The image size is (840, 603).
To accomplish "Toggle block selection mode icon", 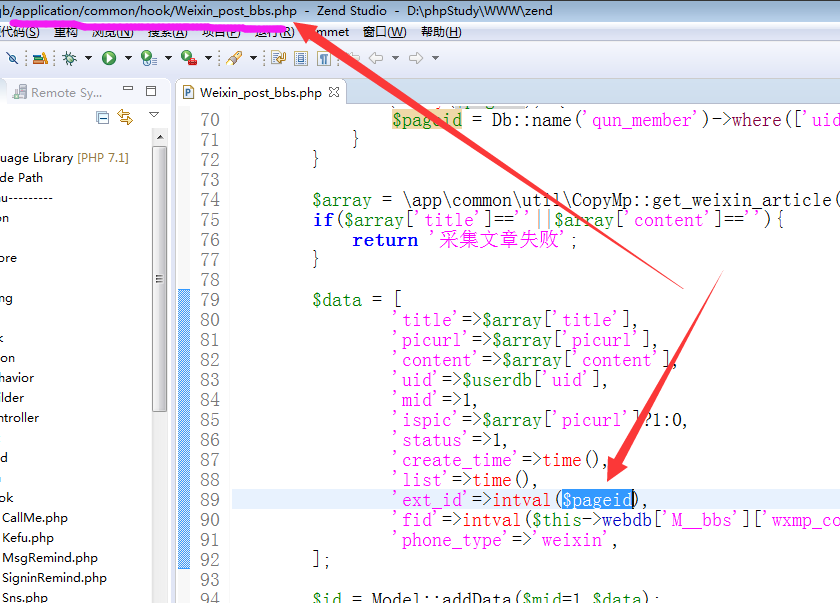I will click(x=301, y=58).
